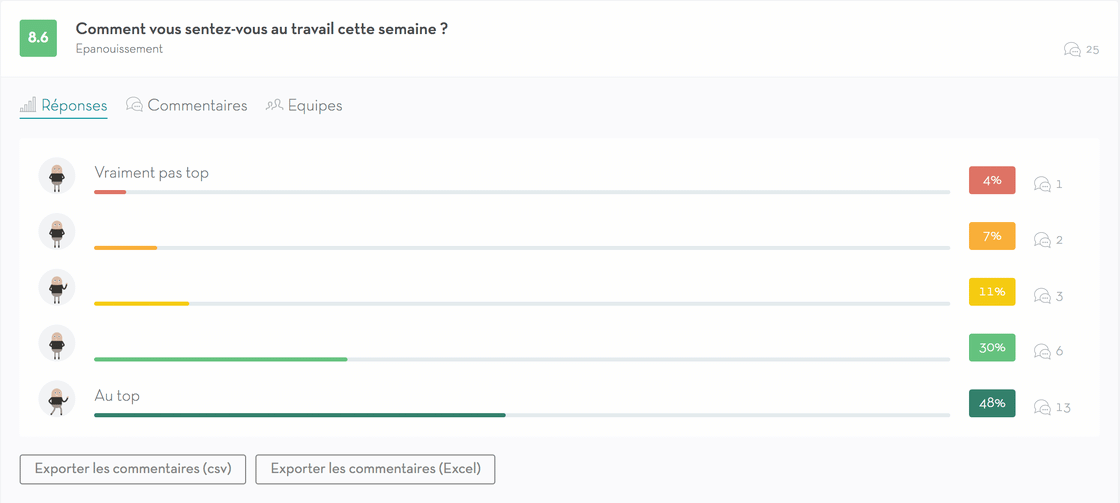Click Exporter les commentaires (Excel) button

point(376,469)
